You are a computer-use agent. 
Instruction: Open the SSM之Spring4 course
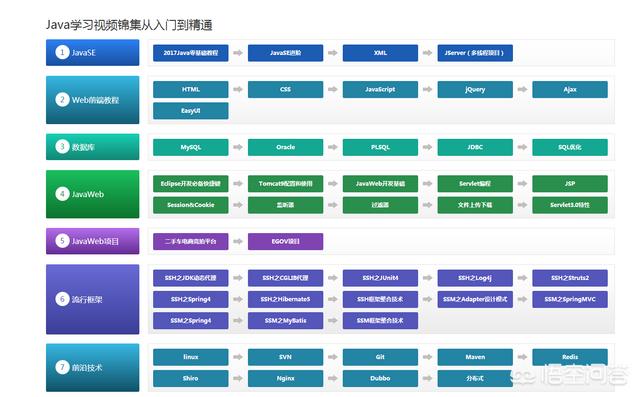pyautogui.click(x=191, y=321)
